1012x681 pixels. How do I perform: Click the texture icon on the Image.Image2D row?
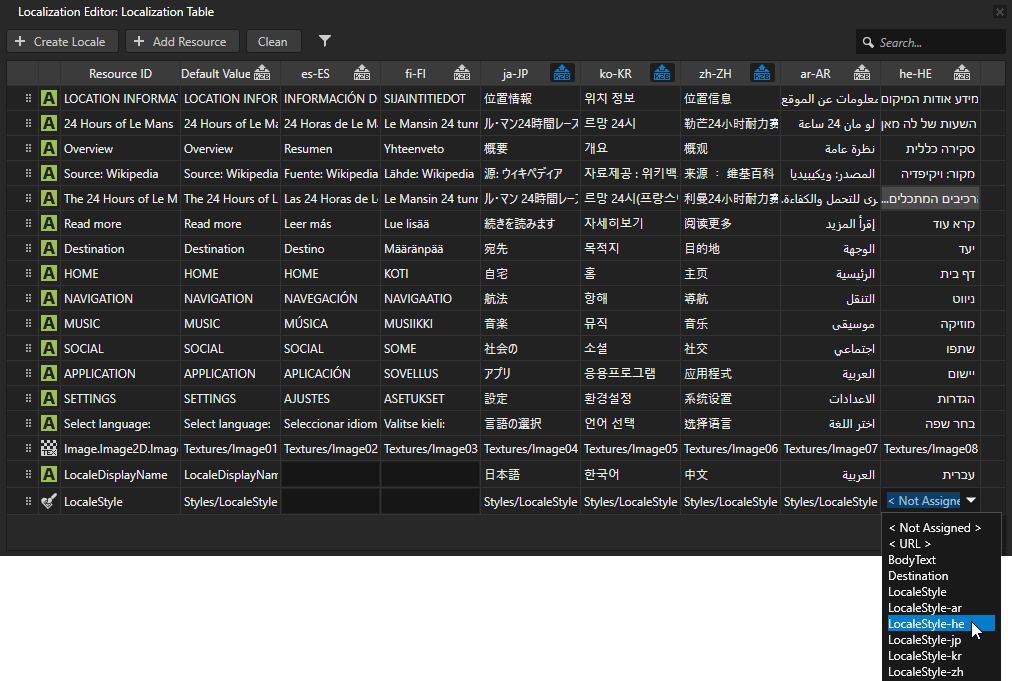48,448
